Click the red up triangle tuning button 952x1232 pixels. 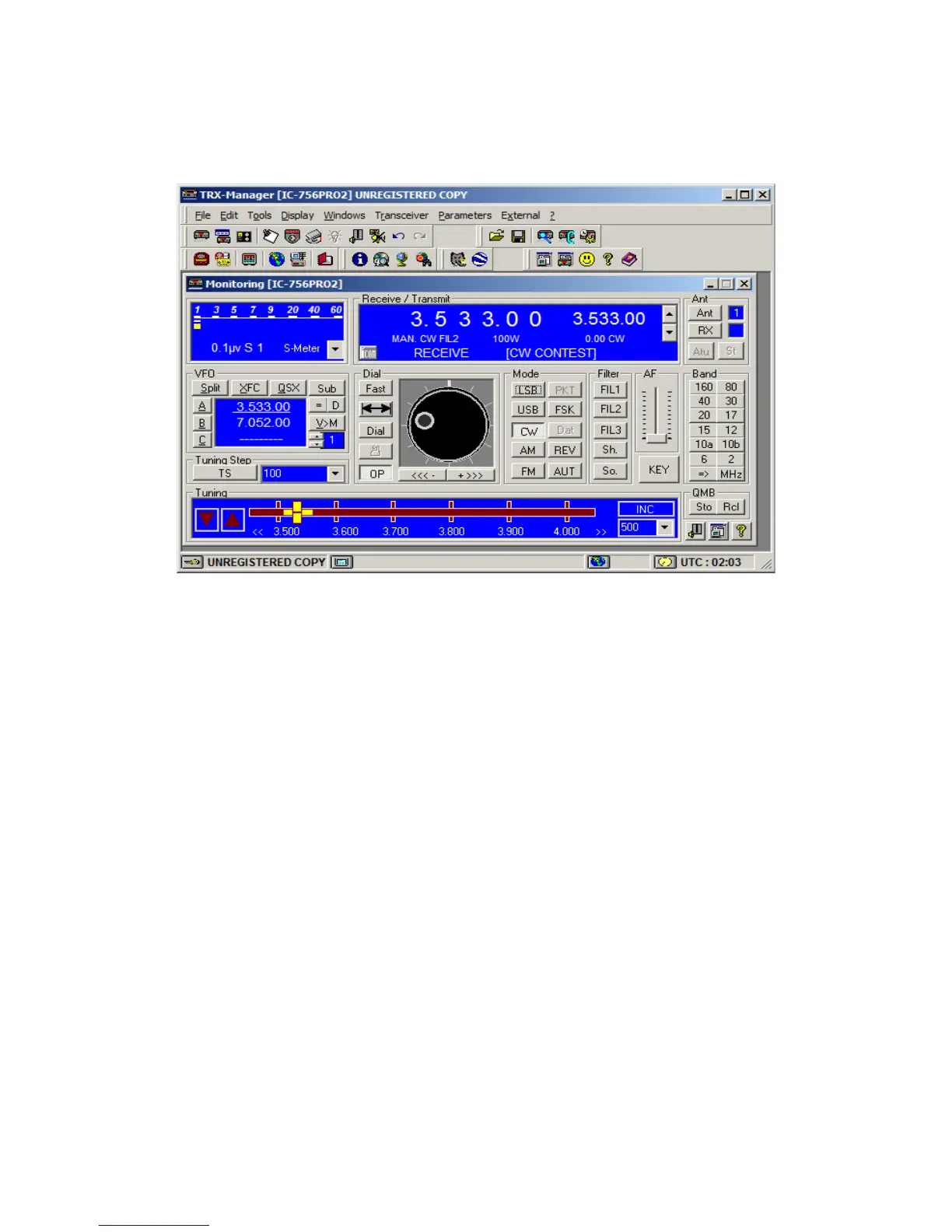coord(233,520)
